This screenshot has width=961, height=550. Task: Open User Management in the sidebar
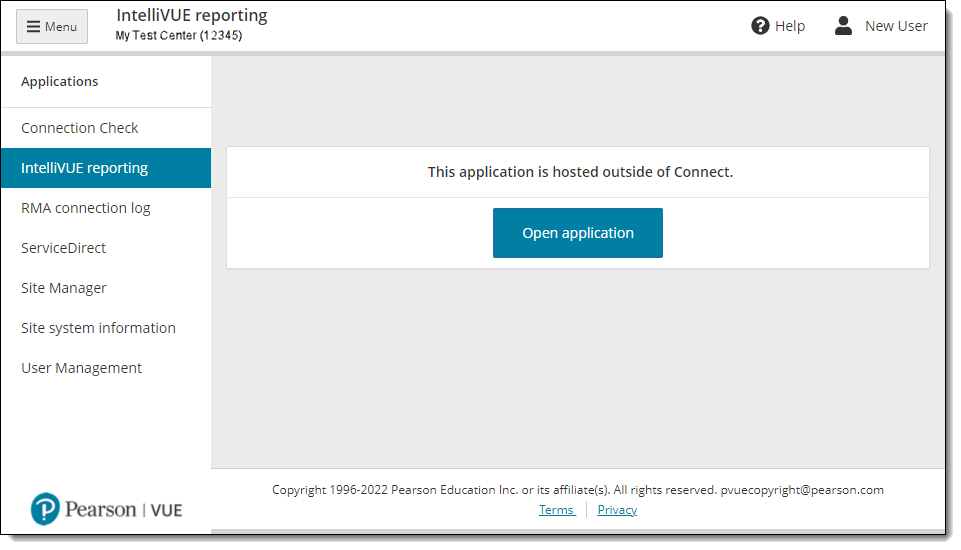click(82, 368)
